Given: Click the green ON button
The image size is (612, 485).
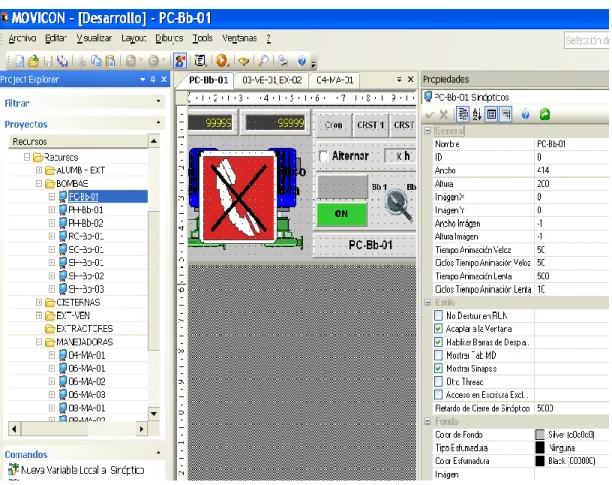Looking at the screenshot, I should [x=342, y=214].
